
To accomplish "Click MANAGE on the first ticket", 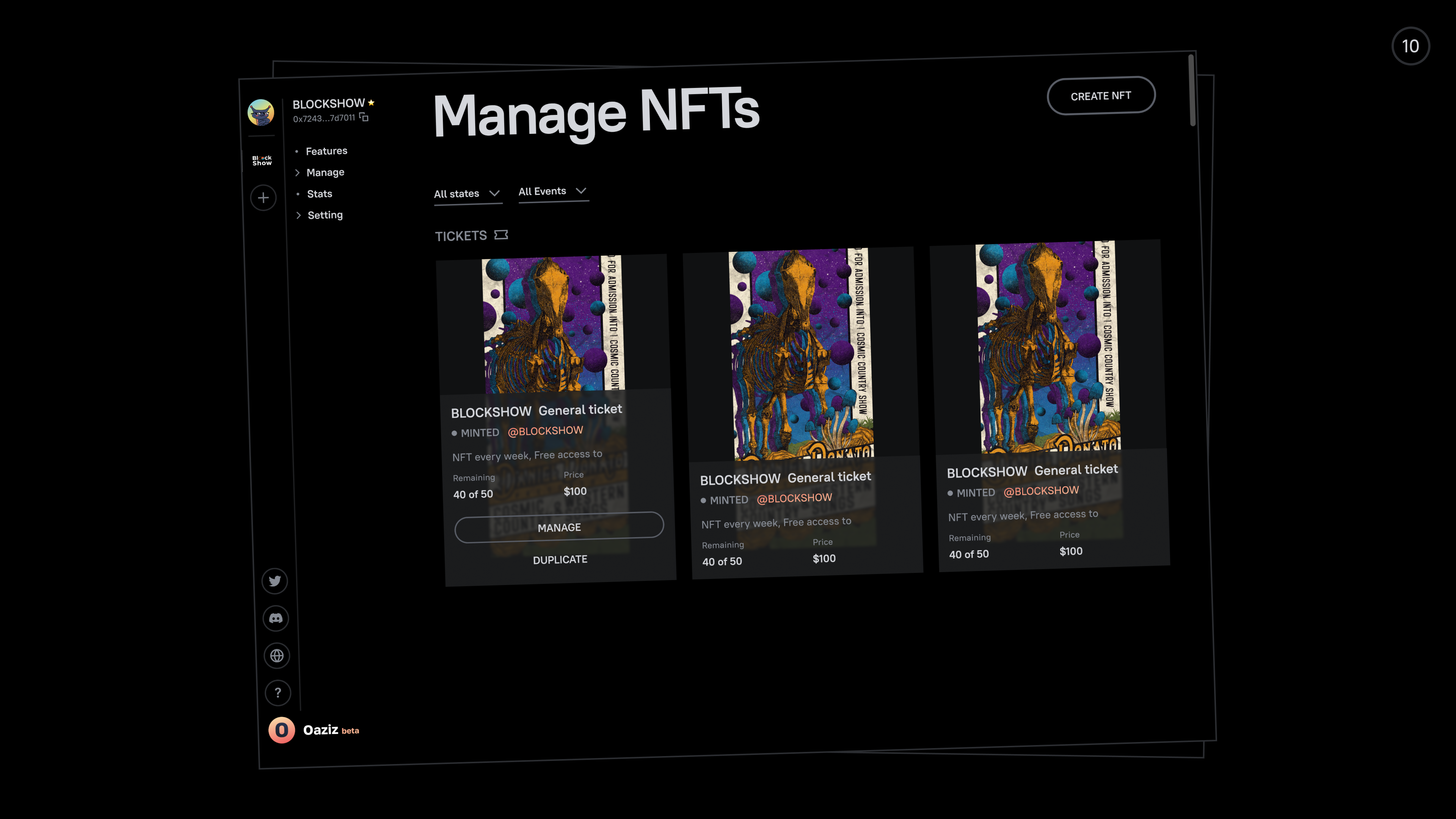I will click(559, 527).
